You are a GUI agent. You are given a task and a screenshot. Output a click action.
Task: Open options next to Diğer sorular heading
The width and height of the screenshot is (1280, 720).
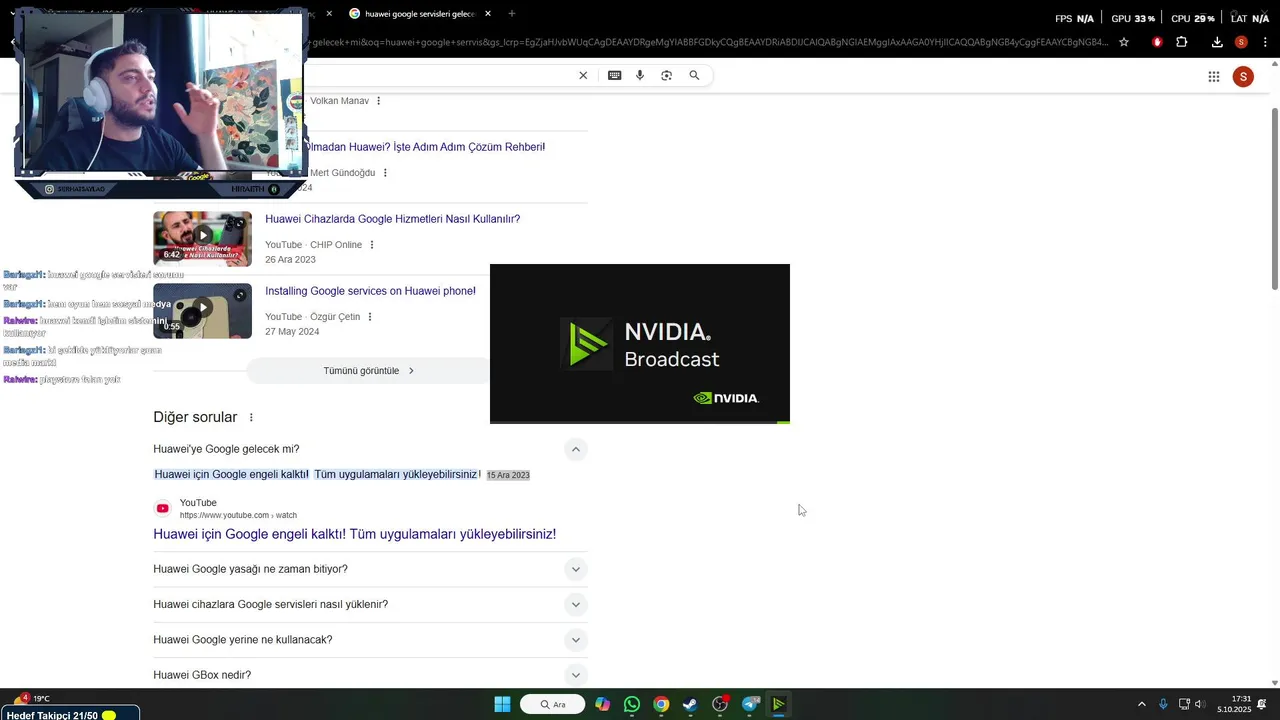(x=251, y=418)
